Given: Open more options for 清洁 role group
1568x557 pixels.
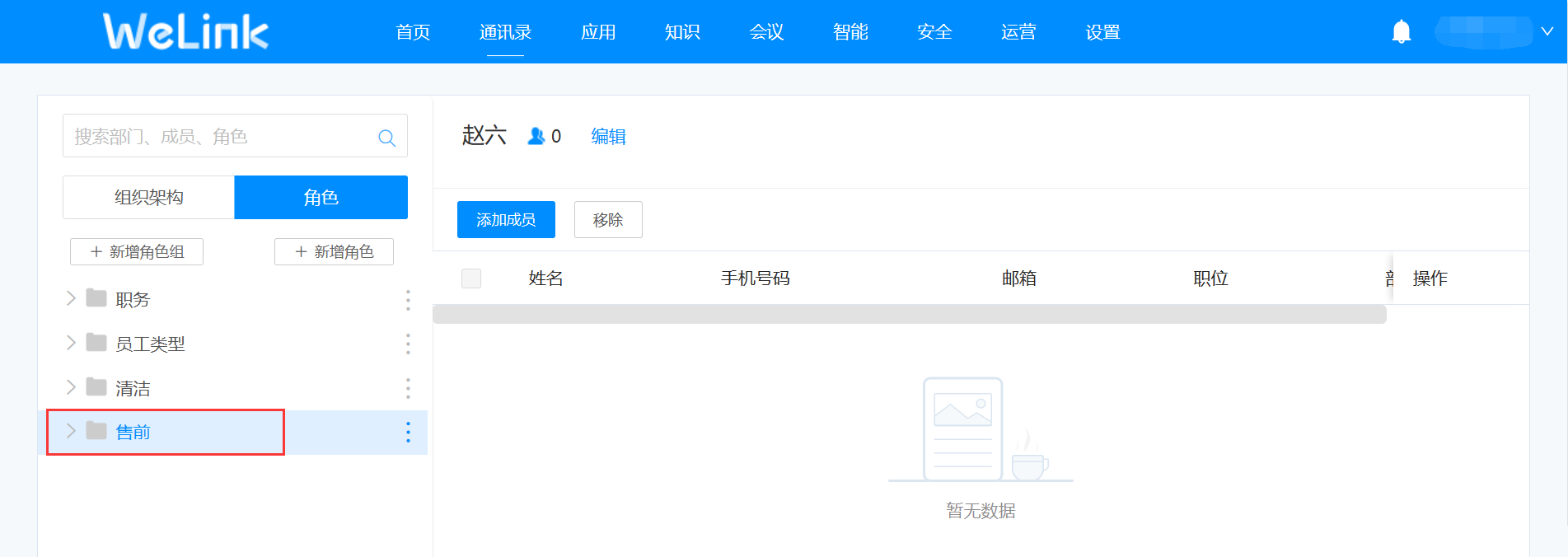Looking at the screenshot, I should point(408,388).
